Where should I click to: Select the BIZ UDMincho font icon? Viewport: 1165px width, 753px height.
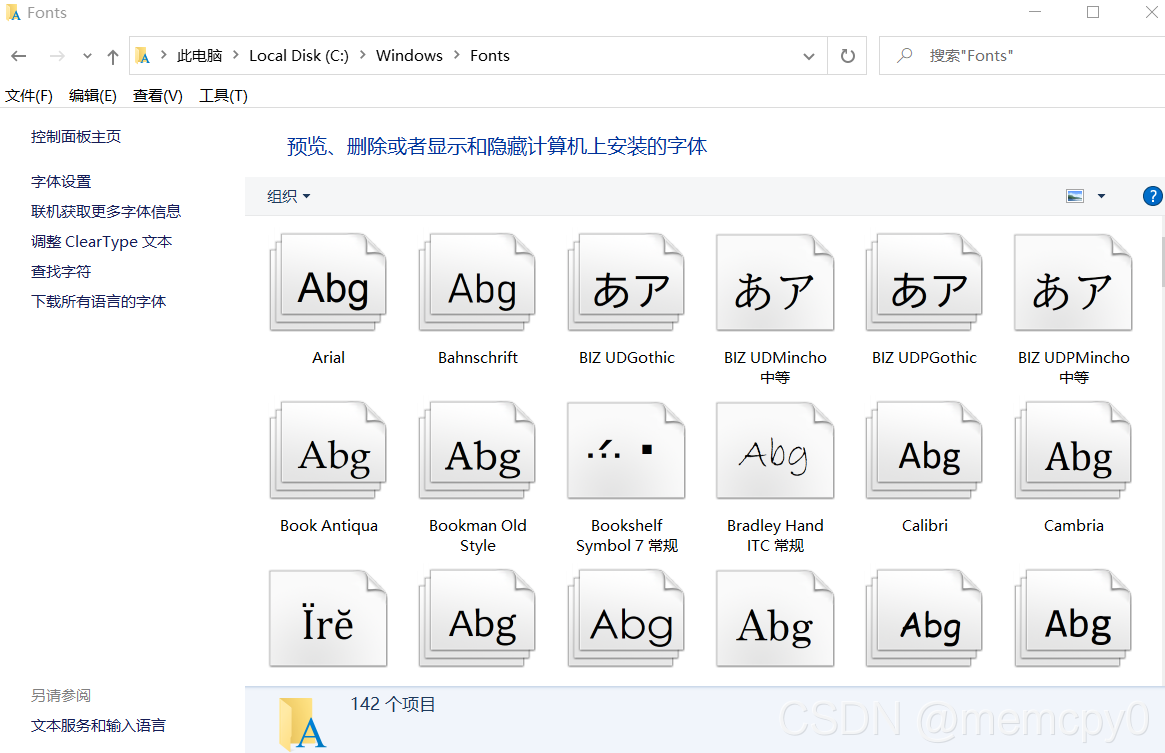[775, 282]
